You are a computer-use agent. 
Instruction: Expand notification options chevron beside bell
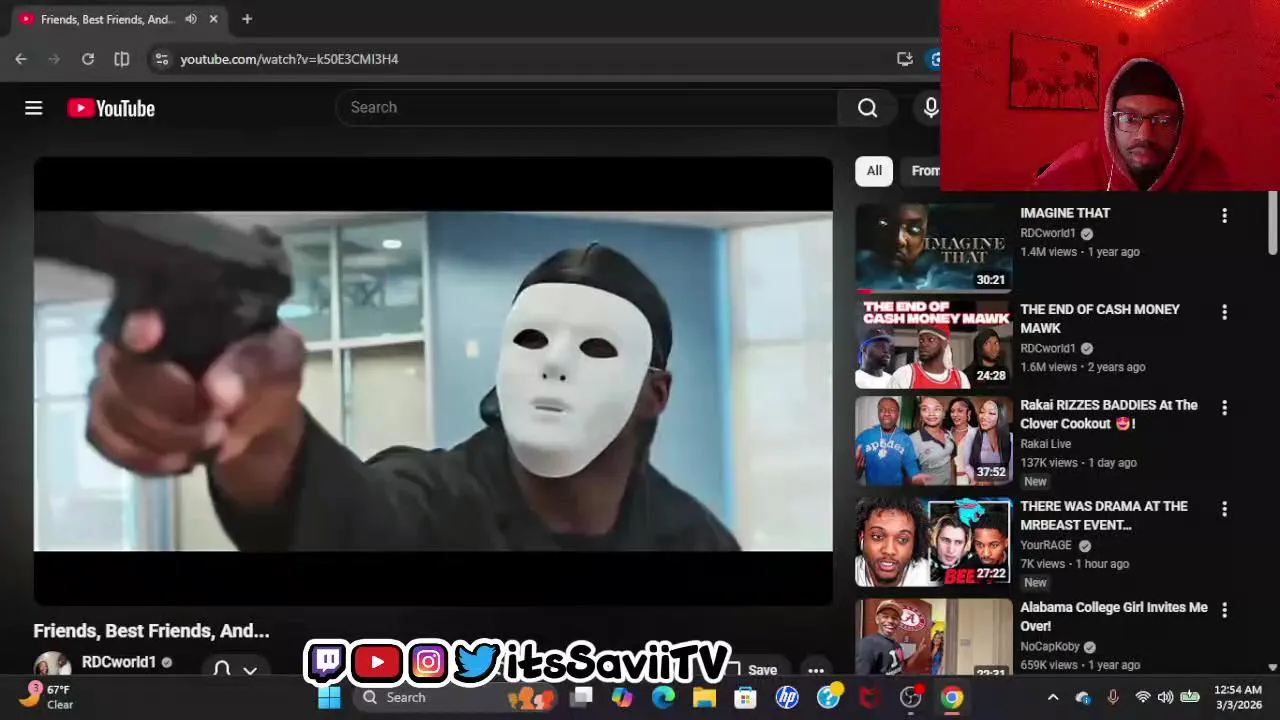[x=250, y=670]
